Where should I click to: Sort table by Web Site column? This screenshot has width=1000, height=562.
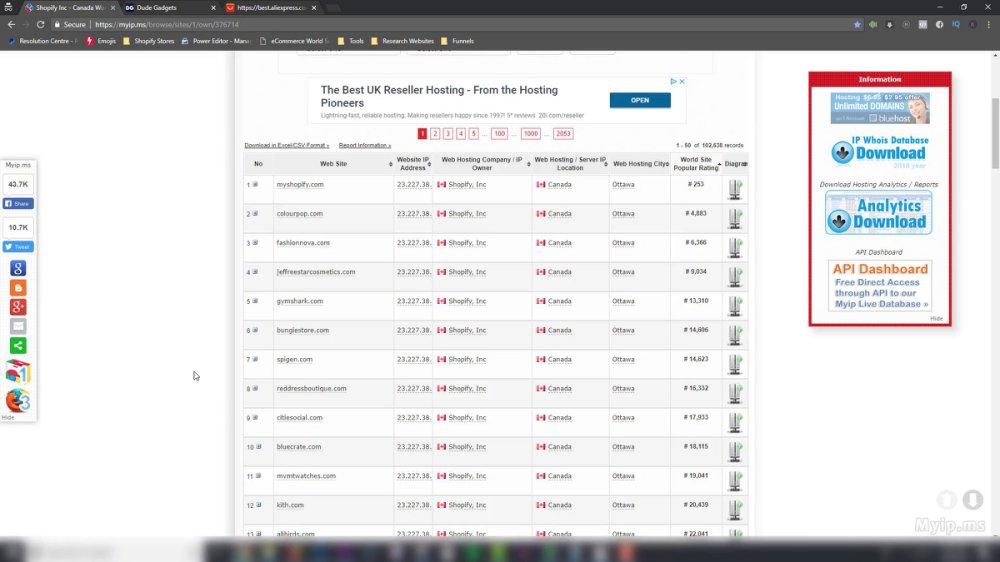pyautogui.click(x=334, y=164)
